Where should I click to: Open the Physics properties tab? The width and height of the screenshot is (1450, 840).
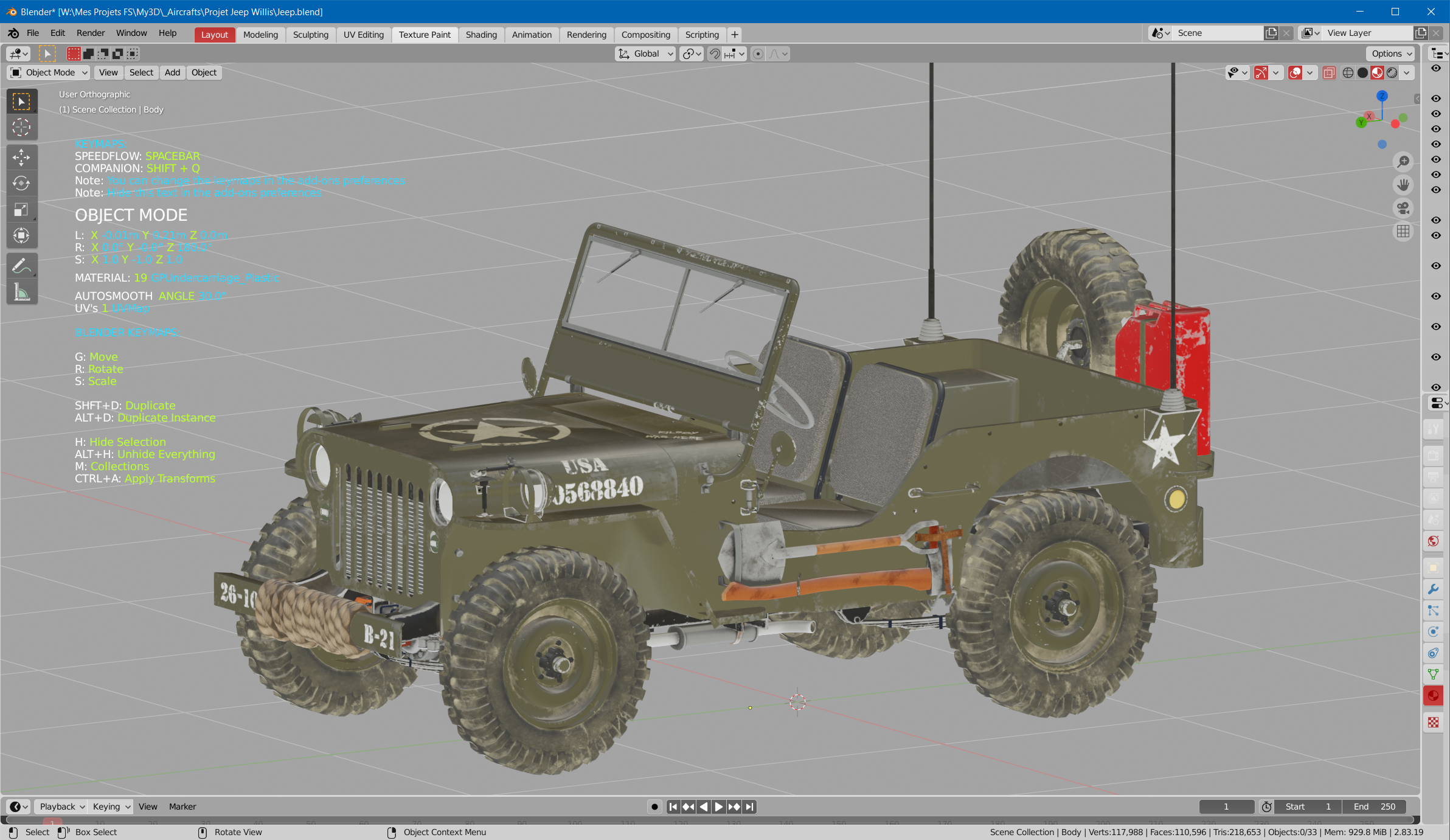[1434, 632]
